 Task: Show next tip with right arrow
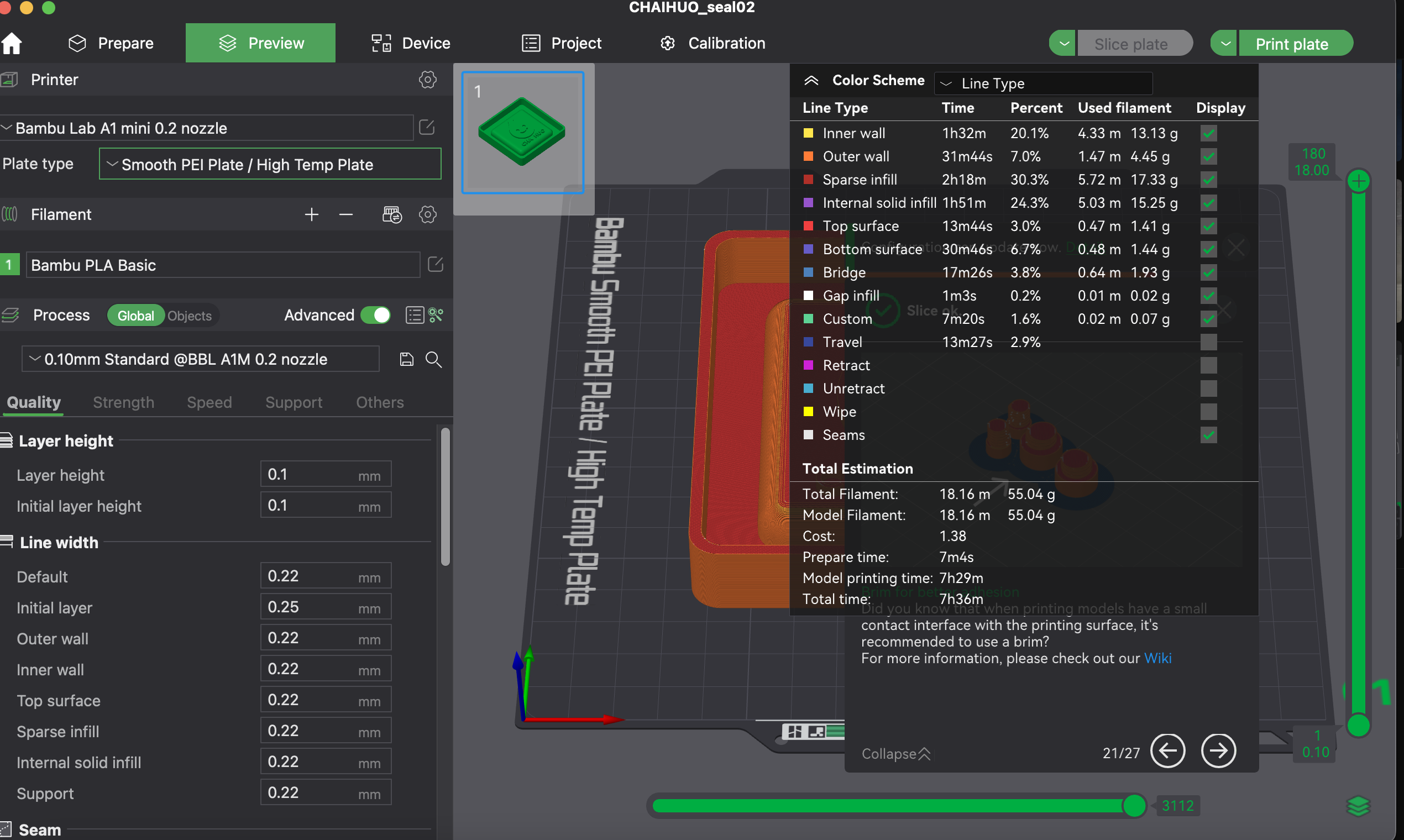[x=1218, y=751]
